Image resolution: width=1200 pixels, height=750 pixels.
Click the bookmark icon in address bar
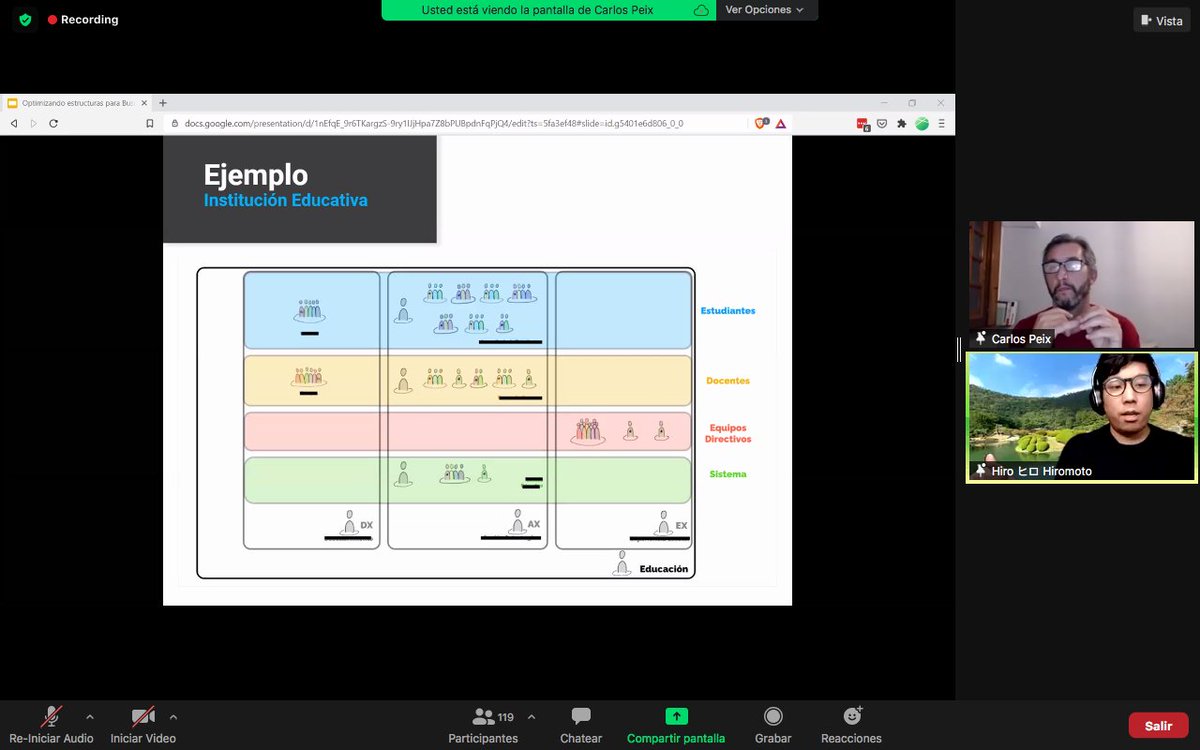149,123
